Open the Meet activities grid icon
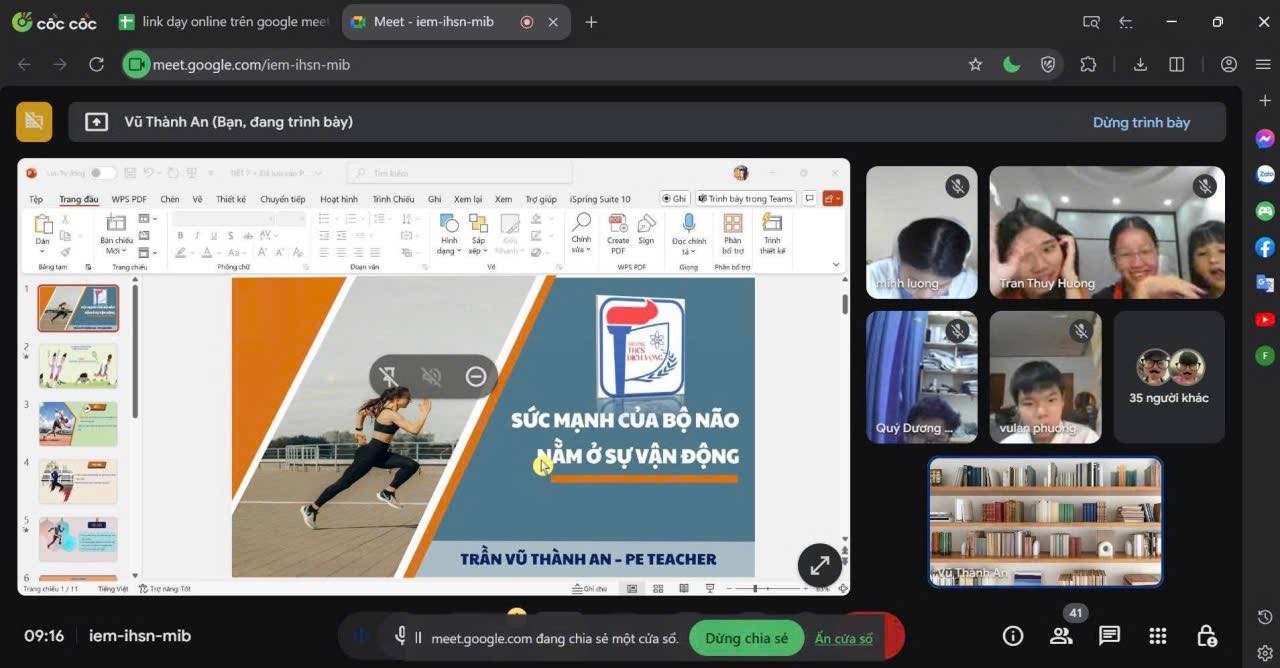Screen dimensions: 1280x668 (1158, 636)
